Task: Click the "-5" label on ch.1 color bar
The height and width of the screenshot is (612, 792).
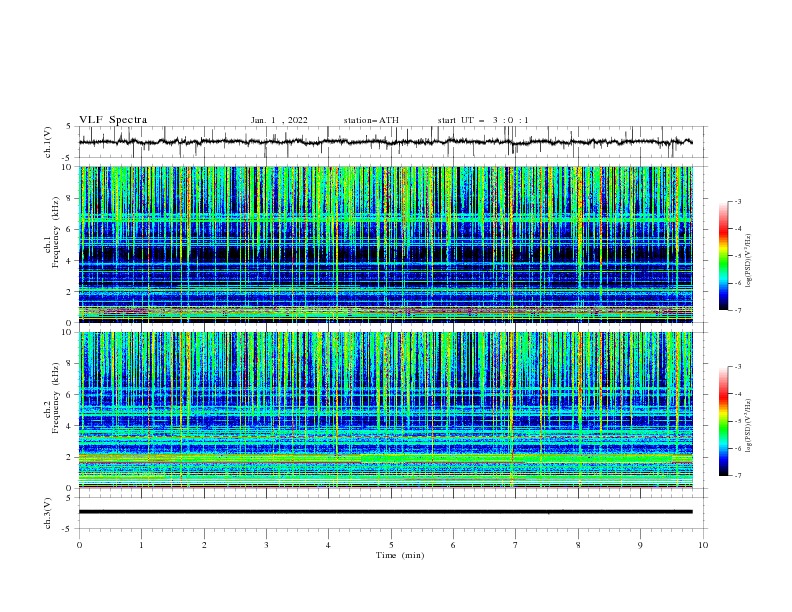Action: (737, 256)
